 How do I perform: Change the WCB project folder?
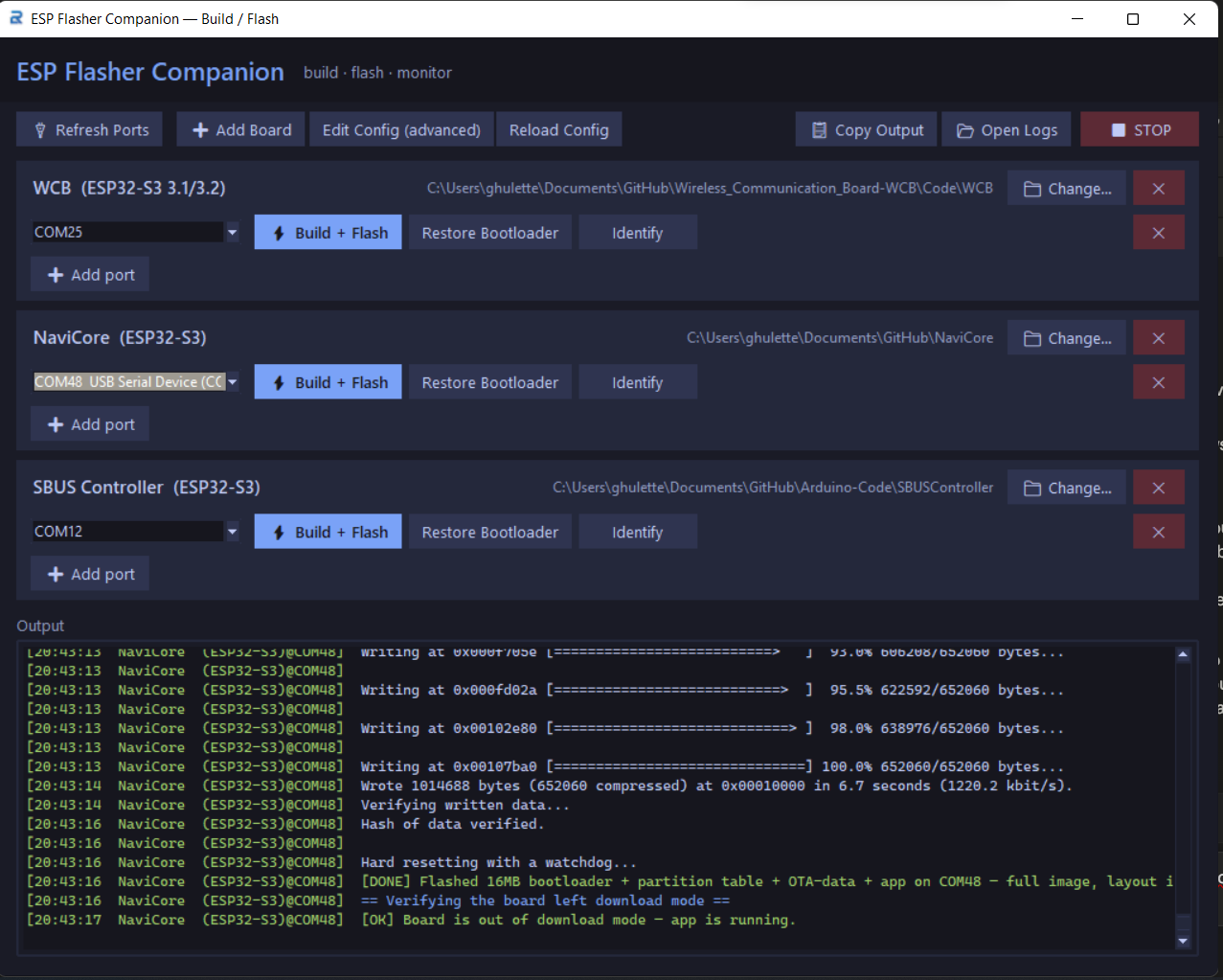point(1067,188)
